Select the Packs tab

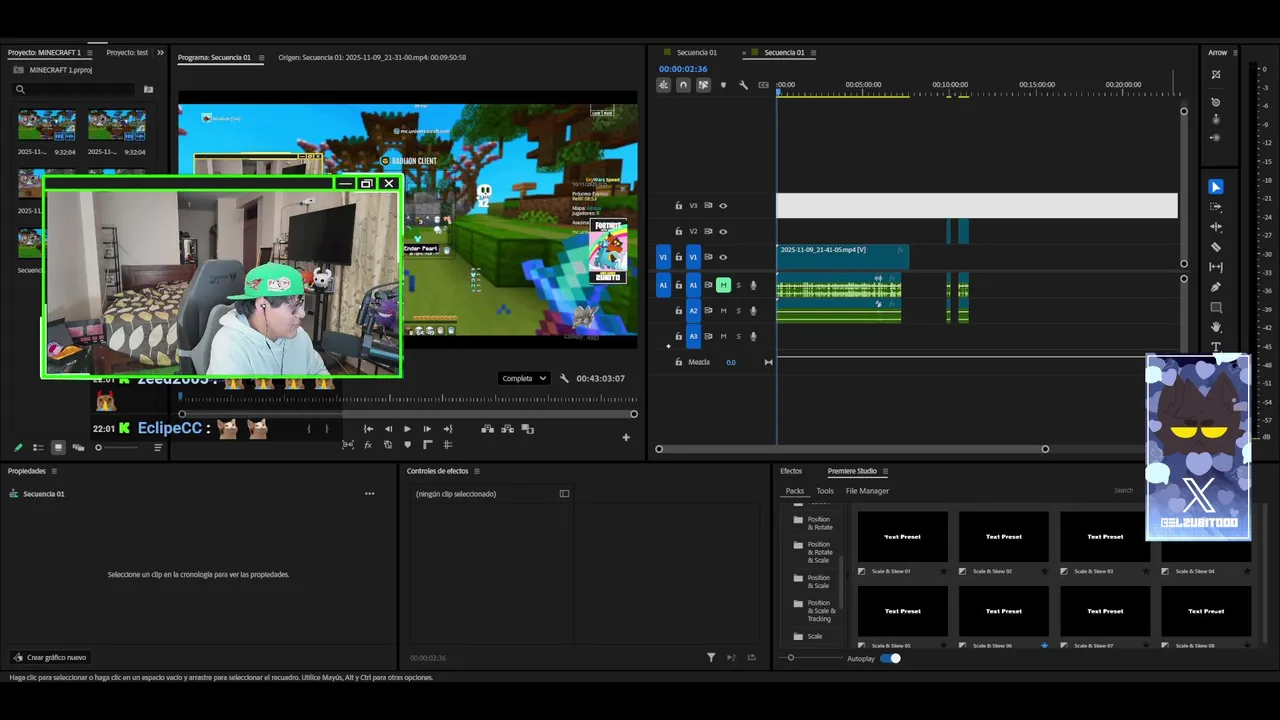[795, 491]
